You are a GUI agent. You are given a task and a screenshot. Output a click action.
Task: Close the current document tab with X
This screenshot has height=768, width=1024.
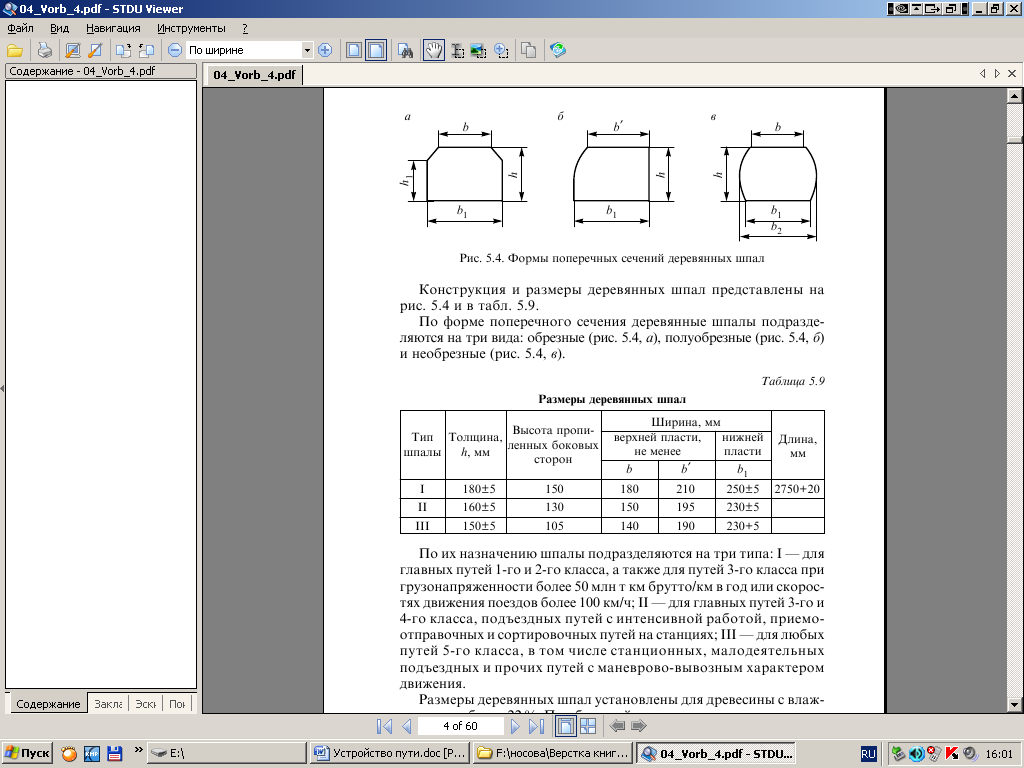[x=1012, y=74]
